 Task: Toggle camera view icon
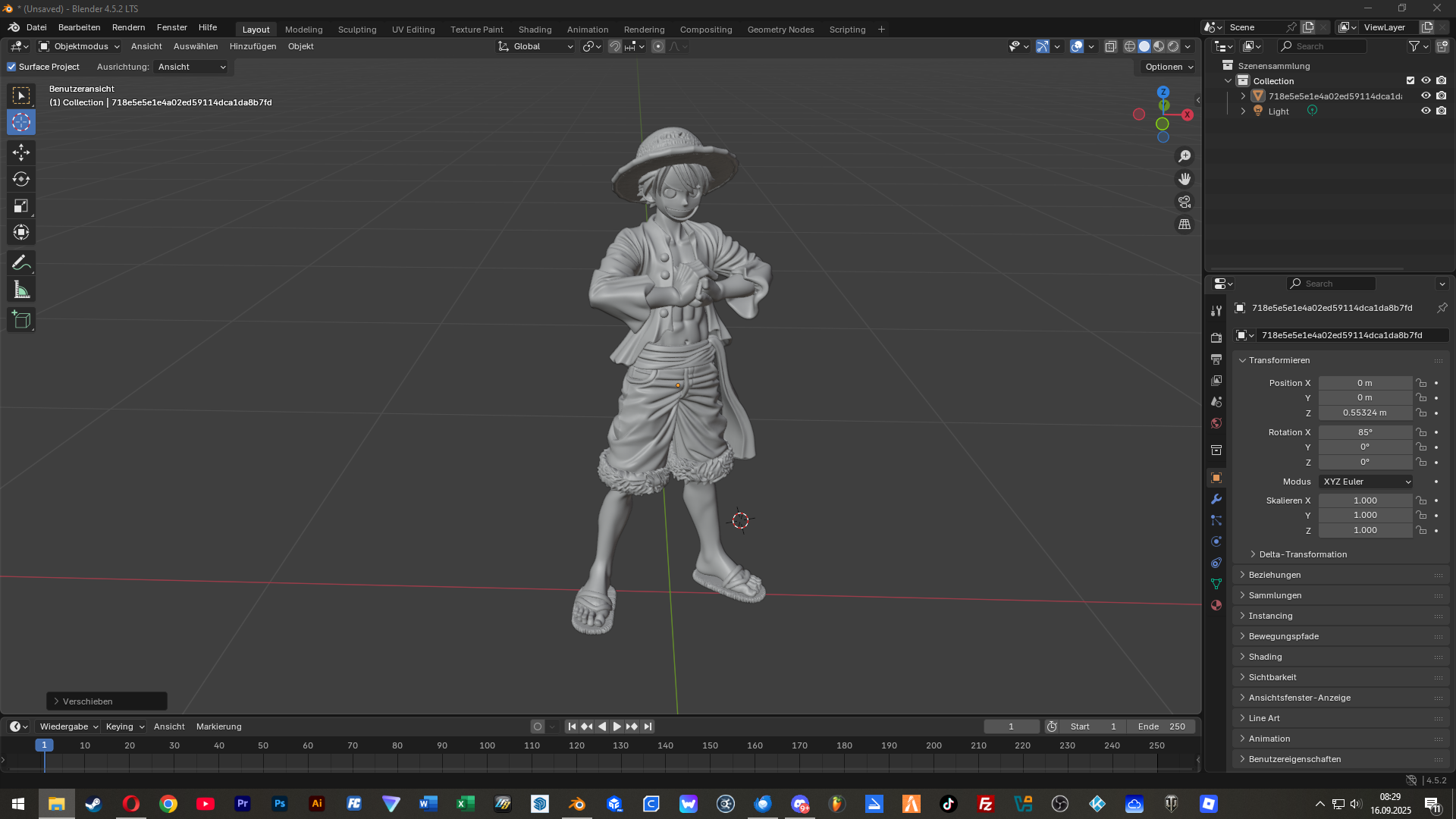coord(1185,202)
